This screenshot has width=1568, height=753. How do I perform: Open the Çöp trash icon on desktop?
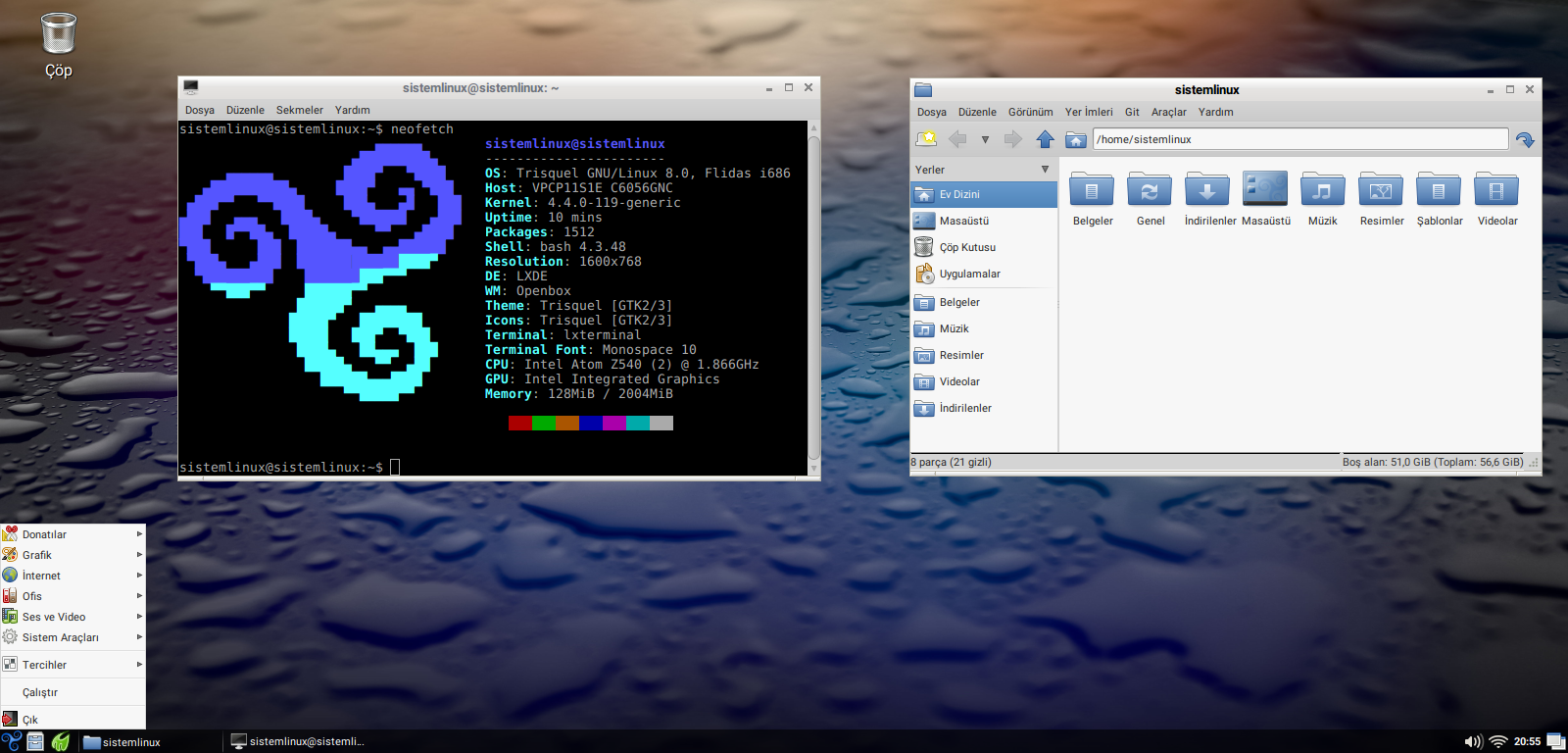point(59,34)
